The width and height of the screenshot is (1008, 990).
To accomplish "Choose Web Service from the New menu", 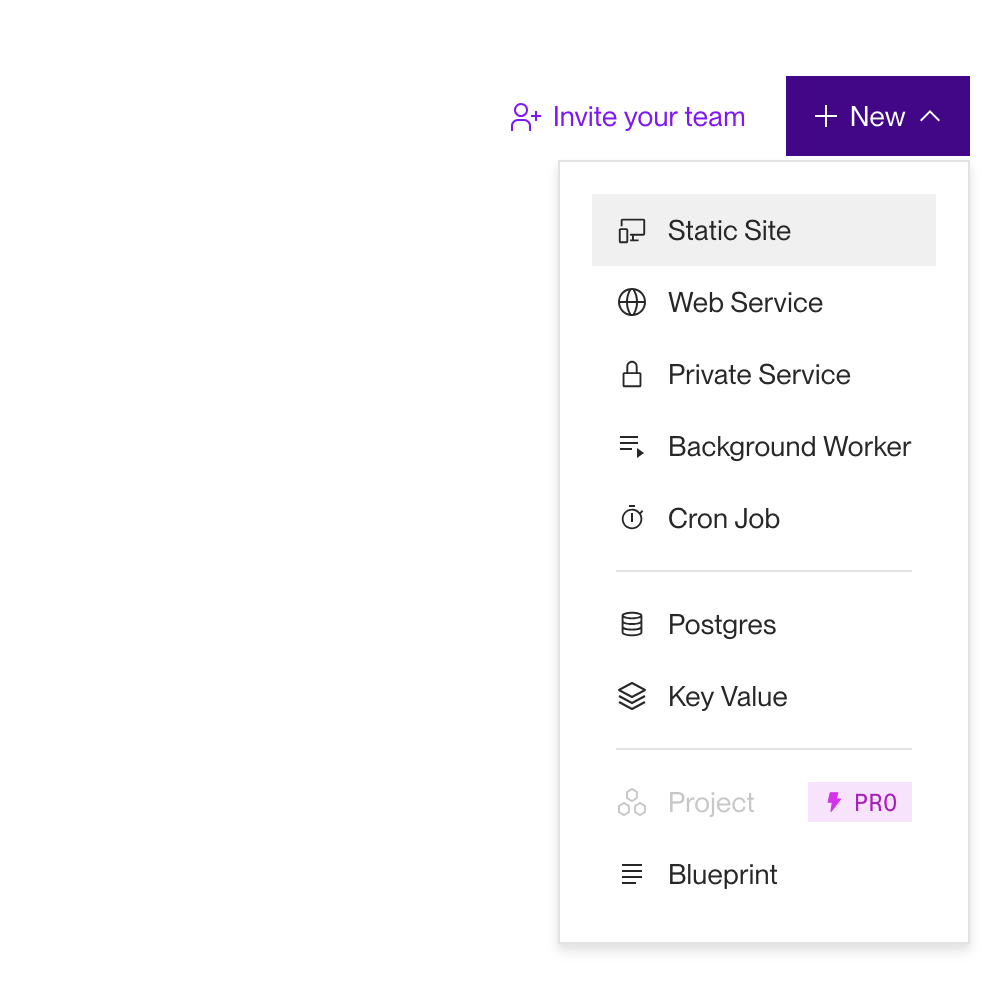I will click(745, 302).
